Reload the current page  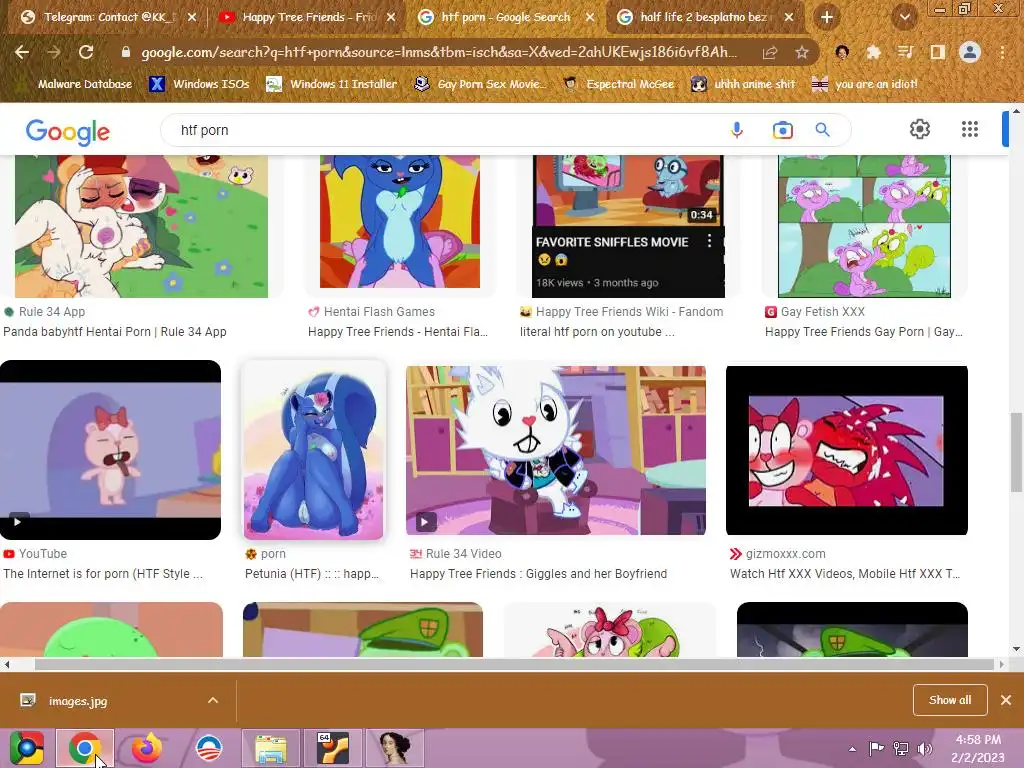[x=86, y=52]
